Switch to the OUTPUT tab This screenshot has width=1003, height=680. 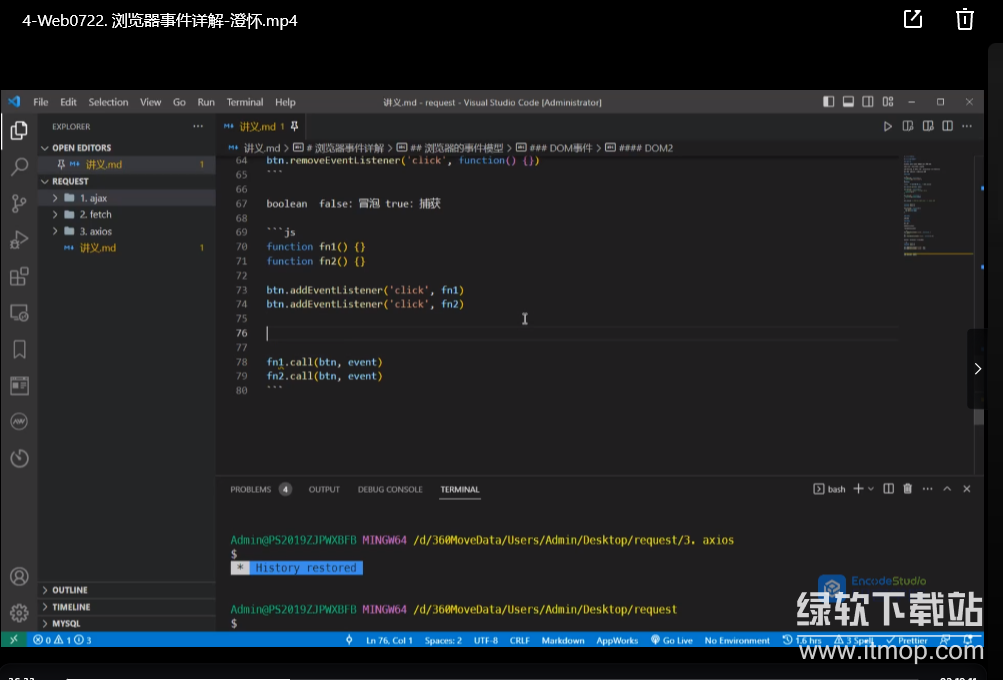[324, 489]
